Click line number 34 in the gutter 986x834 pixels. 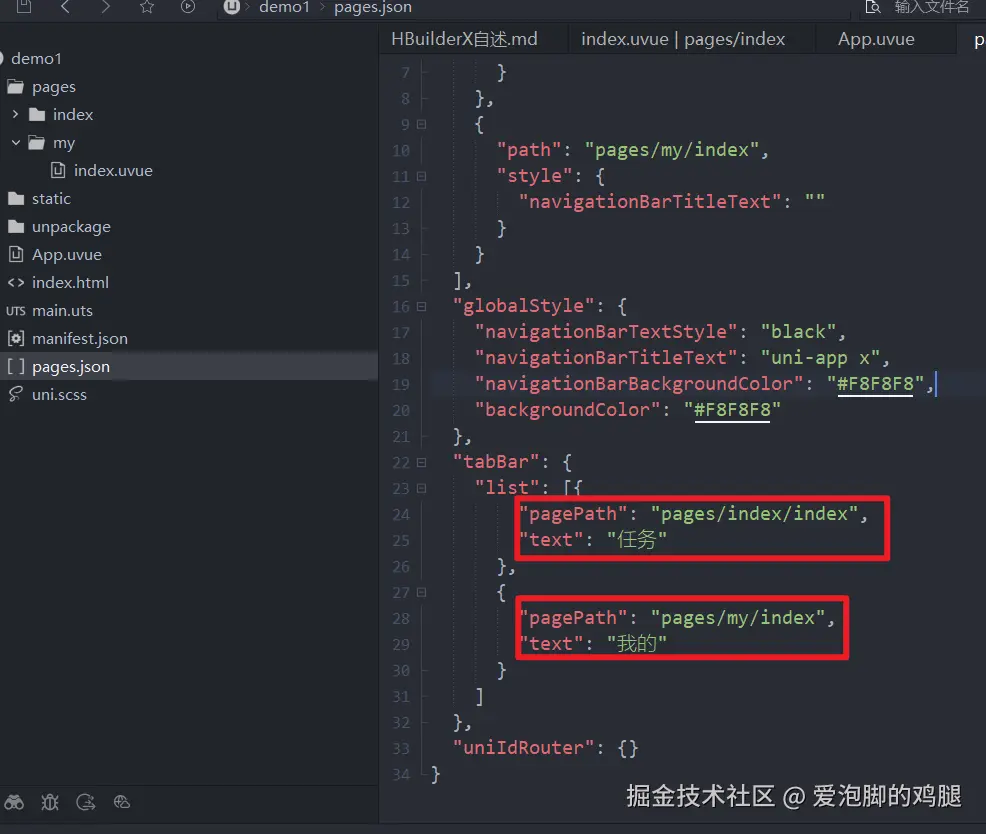[401, 774]
